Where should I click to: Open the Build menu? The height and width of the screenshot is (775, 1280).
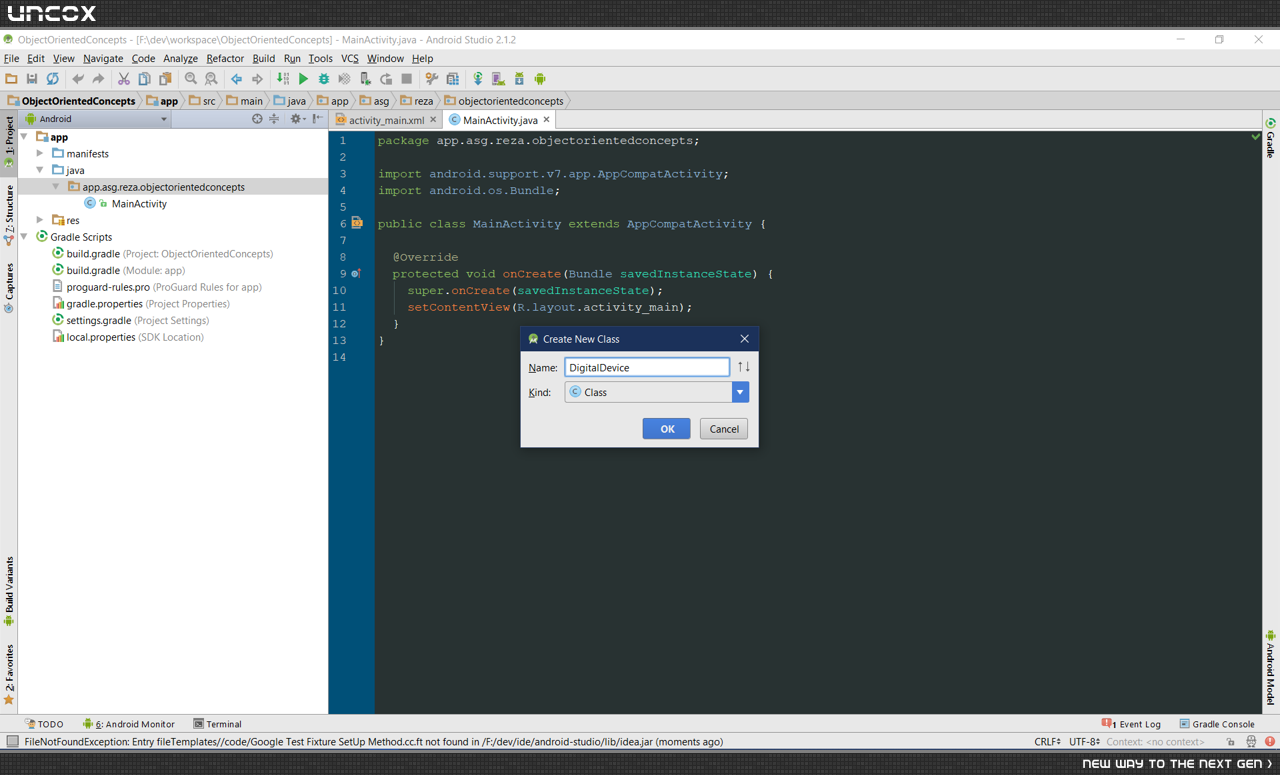(x=263, y=59)
